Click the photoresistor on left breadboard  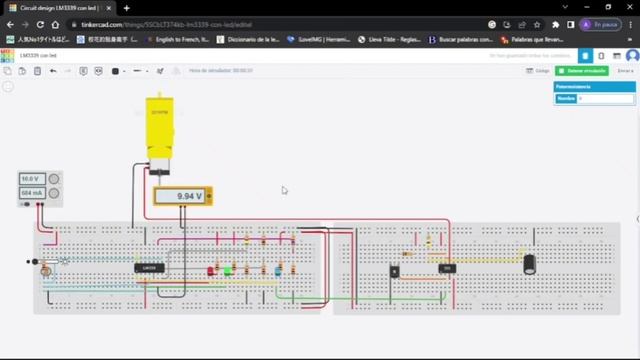46,271
